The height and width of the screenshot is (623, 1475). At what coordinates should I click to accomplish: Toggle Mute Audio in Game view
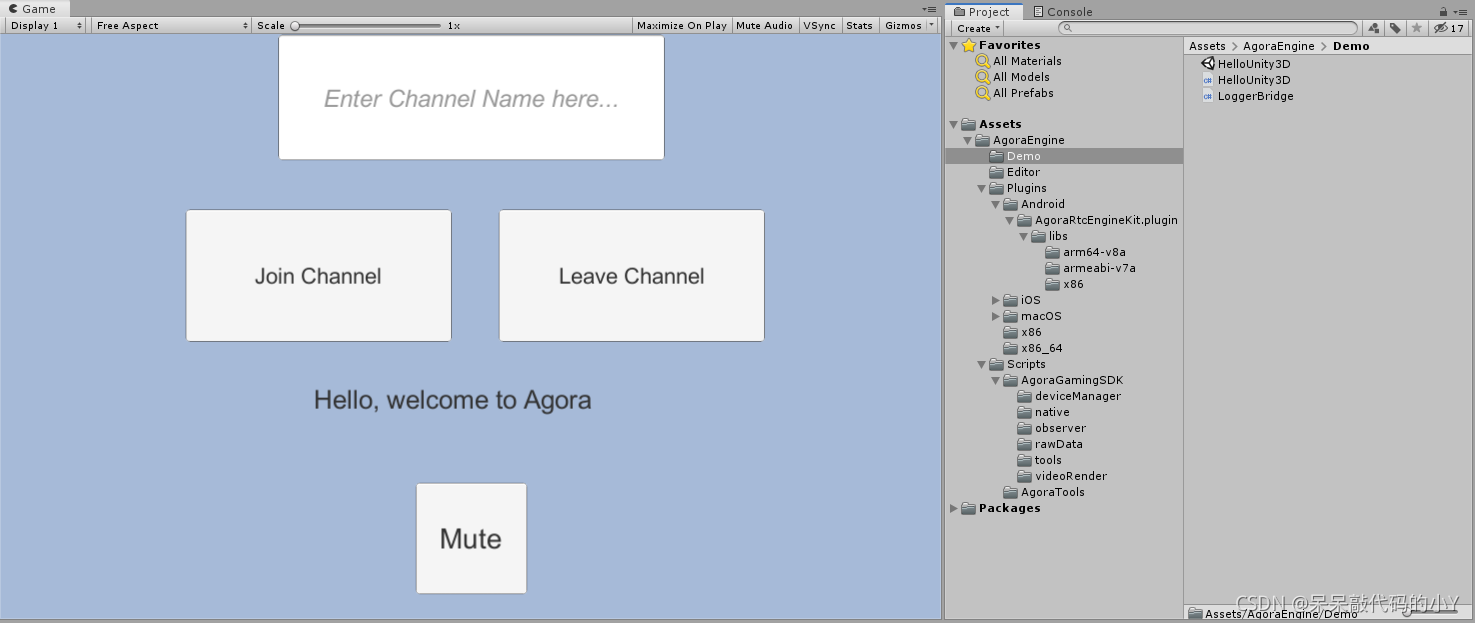point(764,26)
